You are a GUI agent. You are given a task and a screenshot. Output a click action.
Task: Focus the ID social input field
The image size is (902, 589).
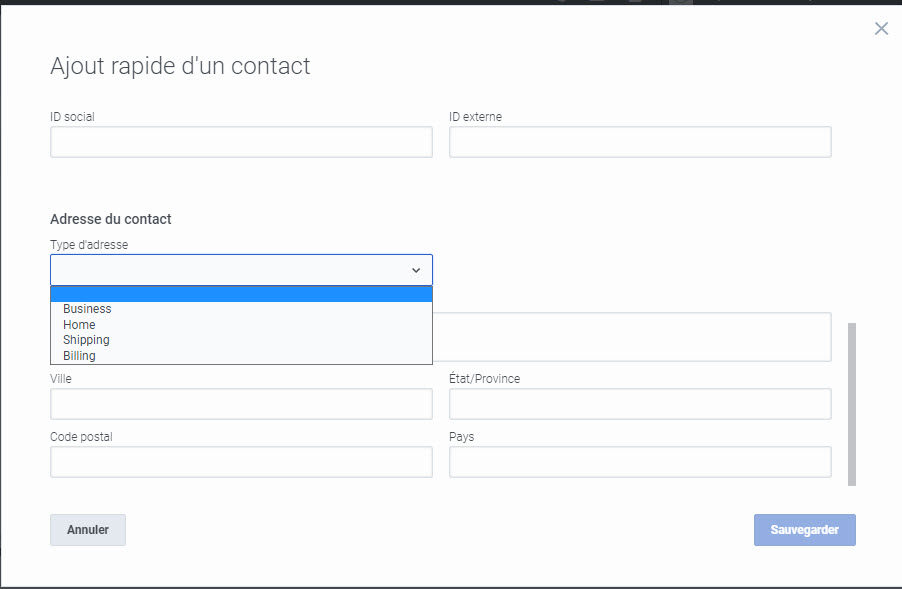click(241, 142)
